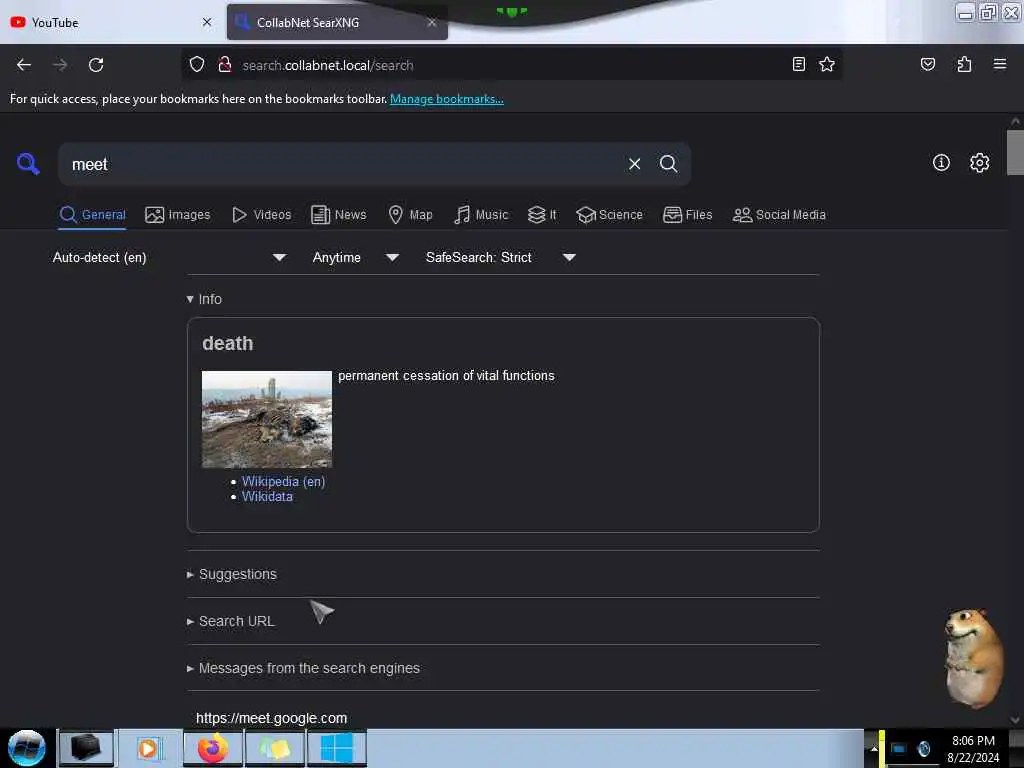The height and width of the screenshot is (768, 1024).
Task: Switch to the Social Media category
Action: point(779,214)
